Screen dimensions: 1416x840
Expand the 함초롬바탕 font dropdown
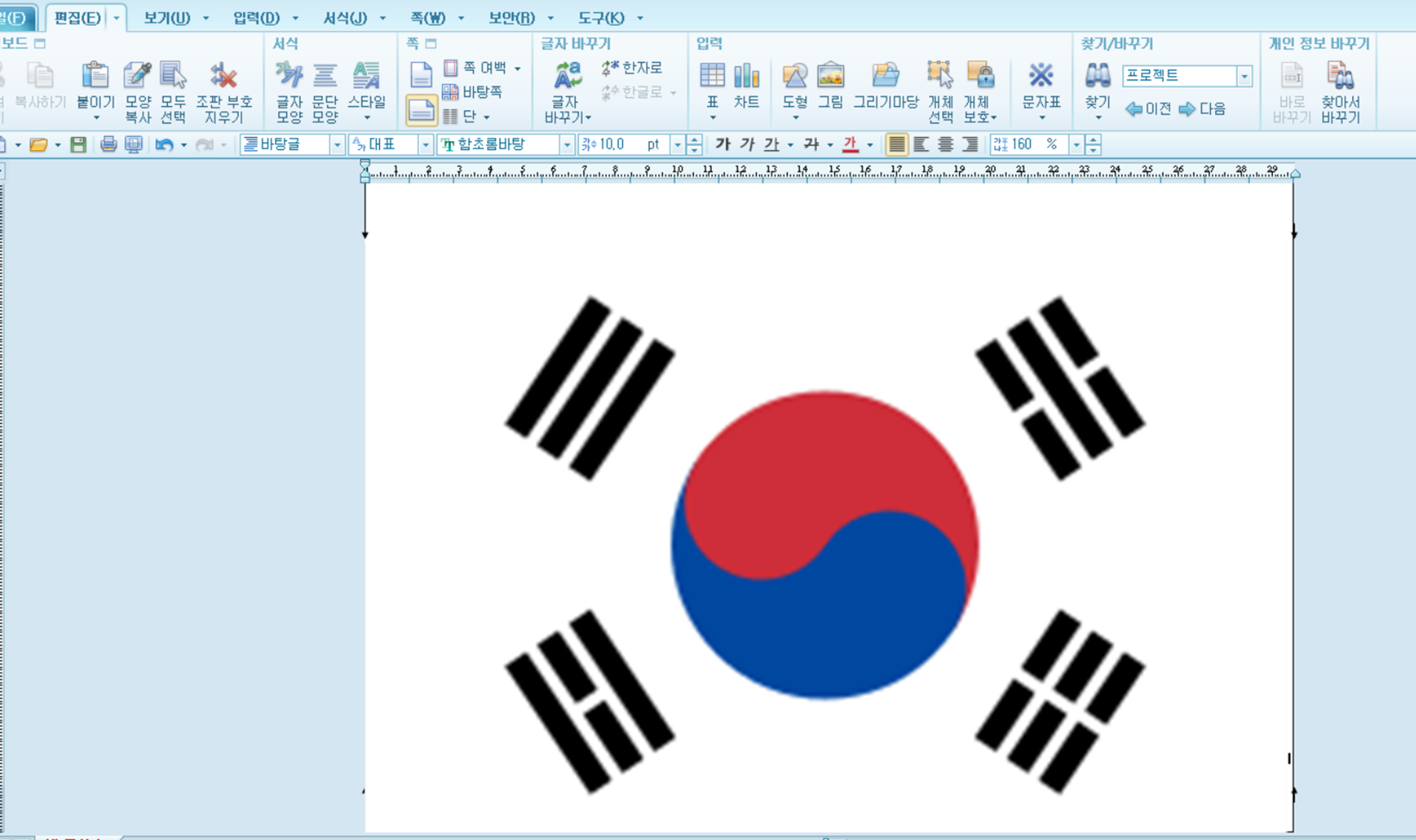566,145
